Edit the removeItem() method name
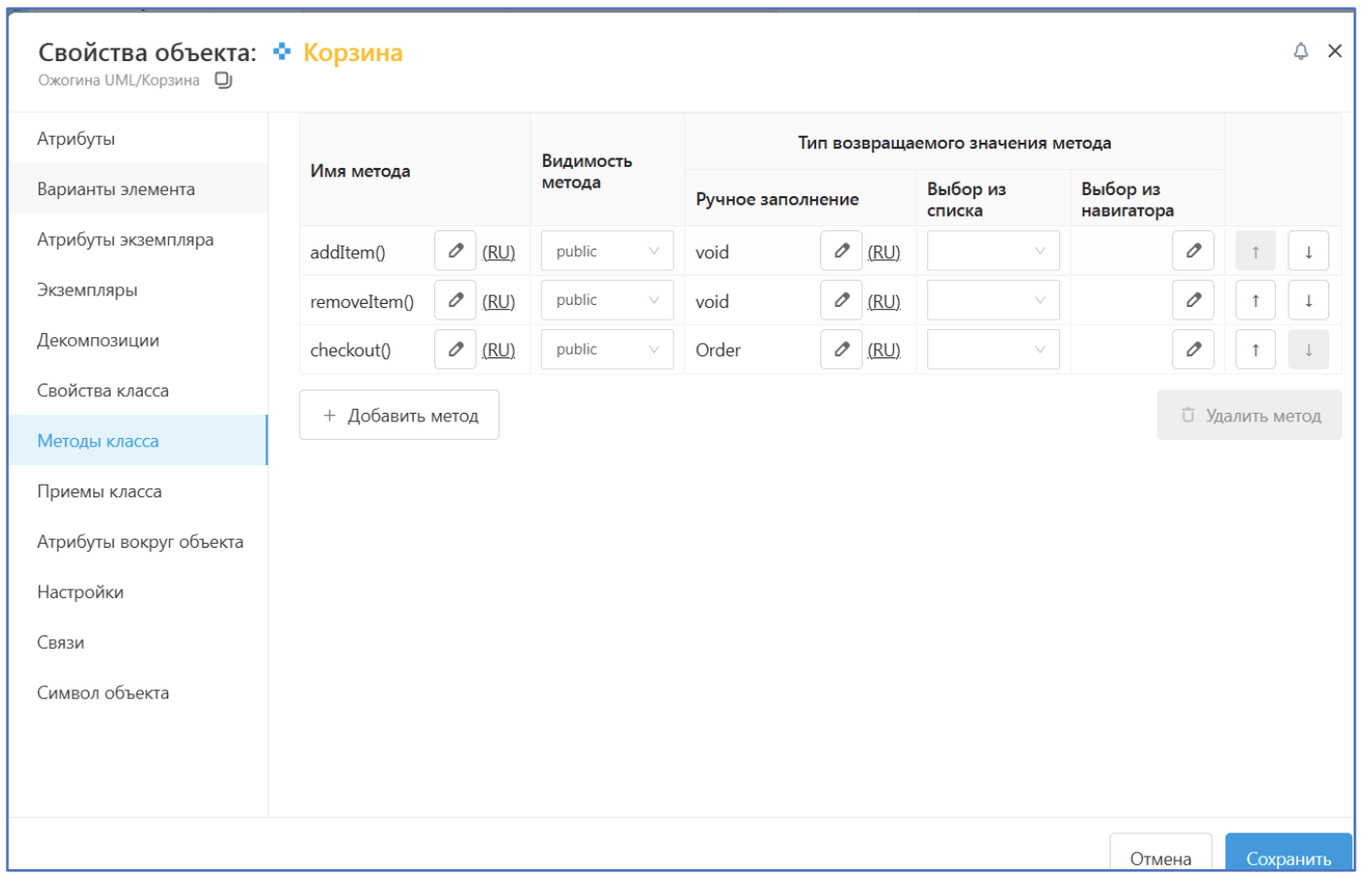 pyautogui.click(x=455, y=300)
